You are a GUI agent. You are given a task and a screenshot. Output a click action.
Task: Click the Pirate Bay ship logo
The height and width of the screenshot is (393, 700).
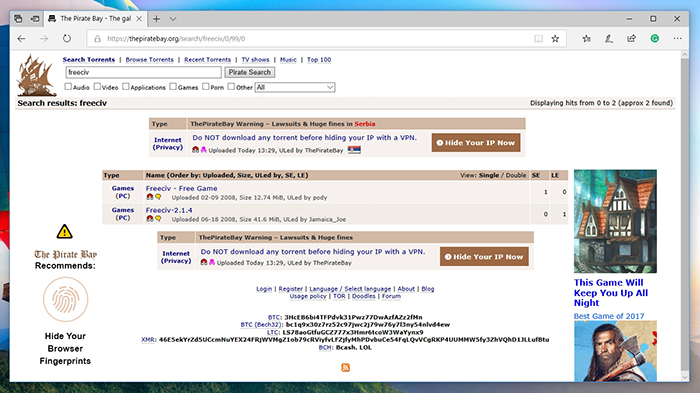coord(37,75)
